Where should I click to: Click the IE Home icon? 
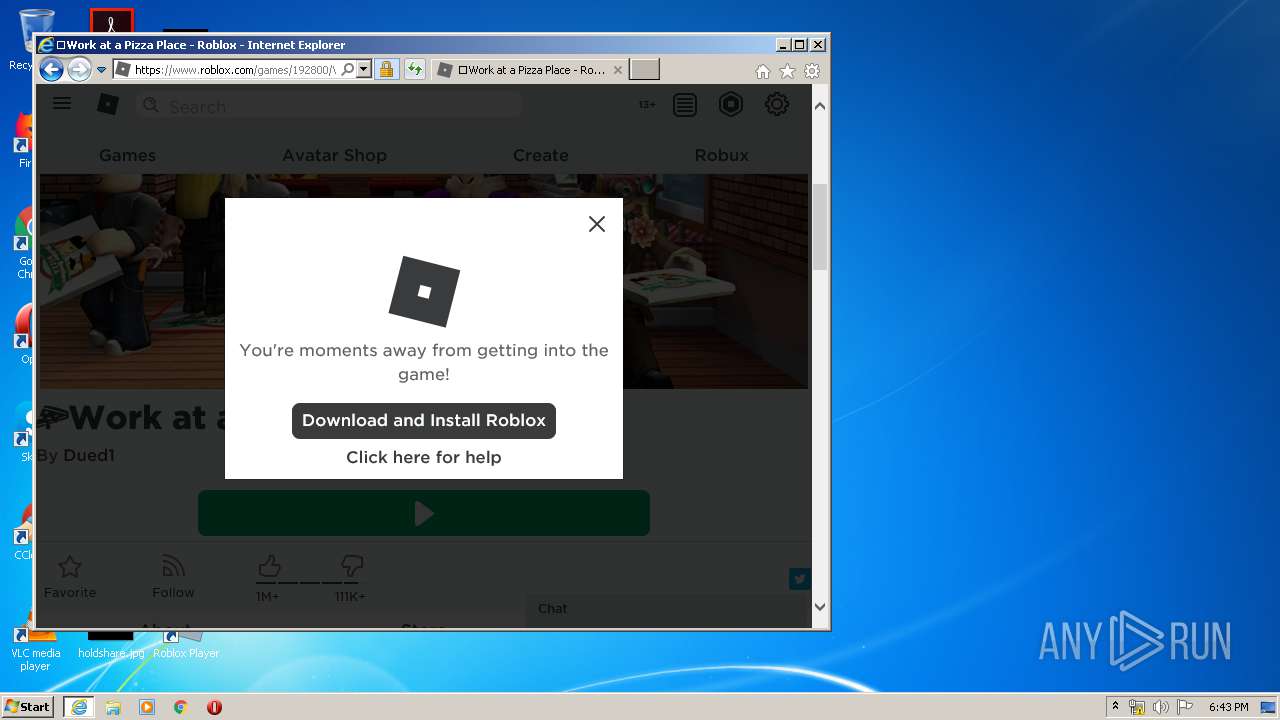(x=763, y=71)
